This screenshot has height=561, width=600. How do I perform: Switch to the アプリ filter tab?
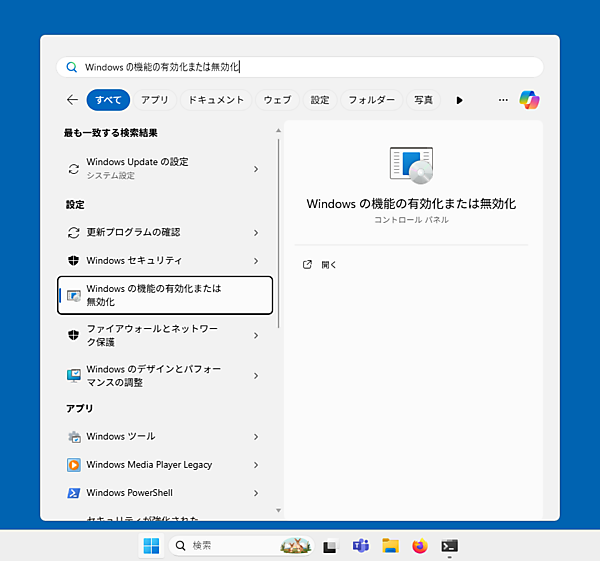155,100
